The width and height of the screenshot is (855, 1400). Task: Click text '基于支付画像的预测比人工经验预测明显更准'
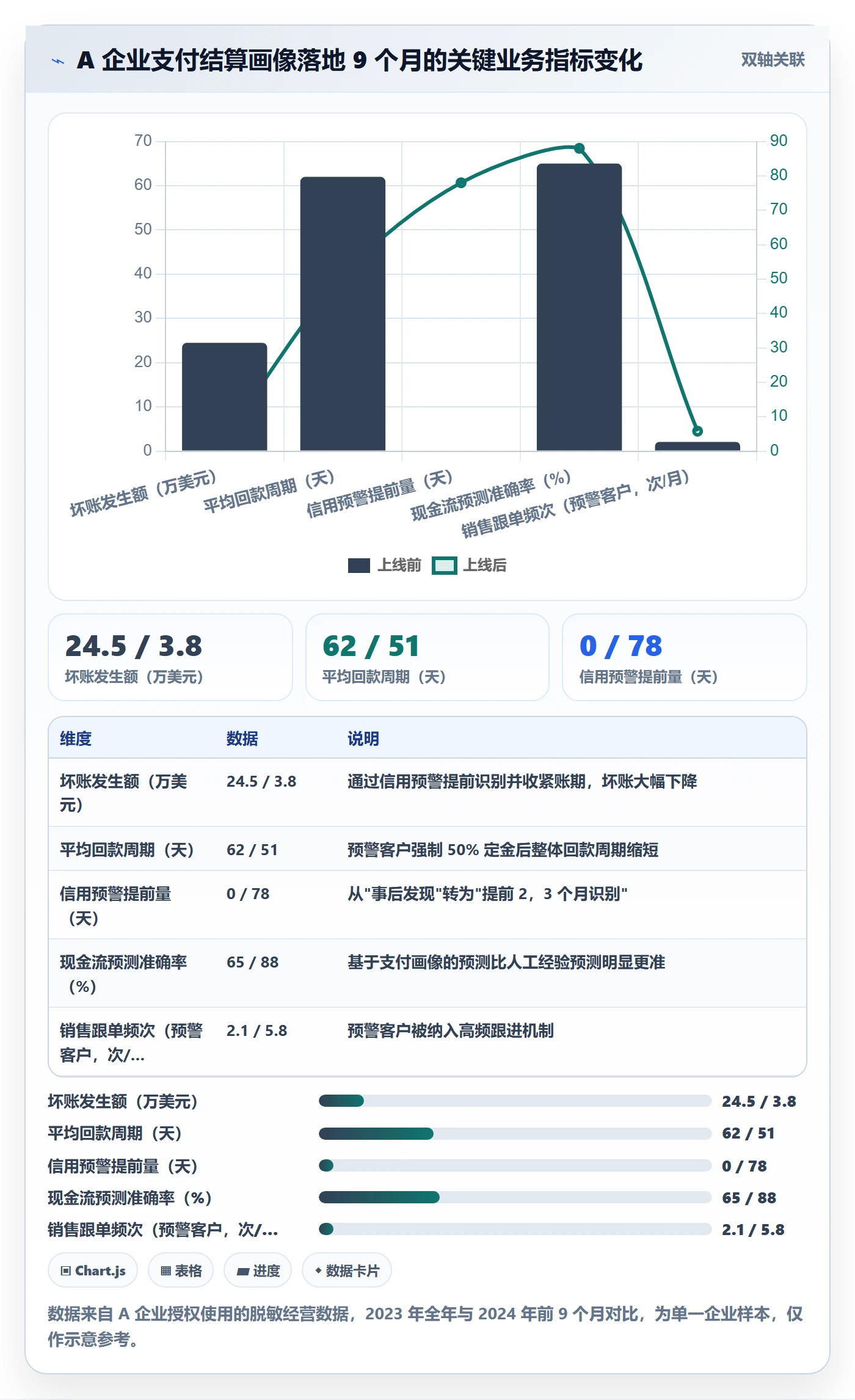(506, 962)
